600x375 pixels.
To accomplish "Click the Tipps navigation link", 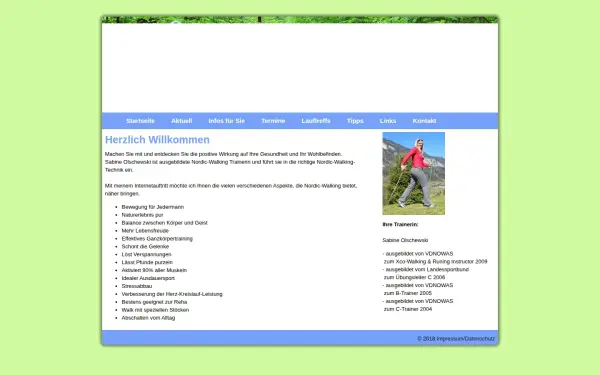I will point(355,121).
